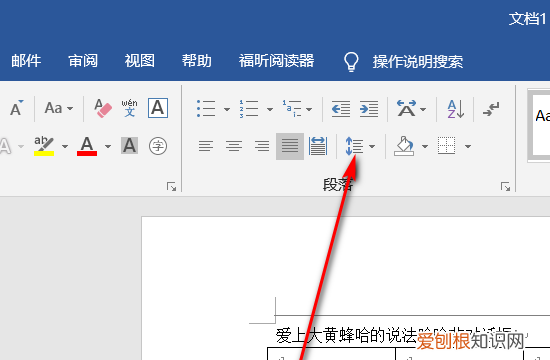Select Center alignment
The height and width of the screenshot is (360, 550).
[234, 146]
